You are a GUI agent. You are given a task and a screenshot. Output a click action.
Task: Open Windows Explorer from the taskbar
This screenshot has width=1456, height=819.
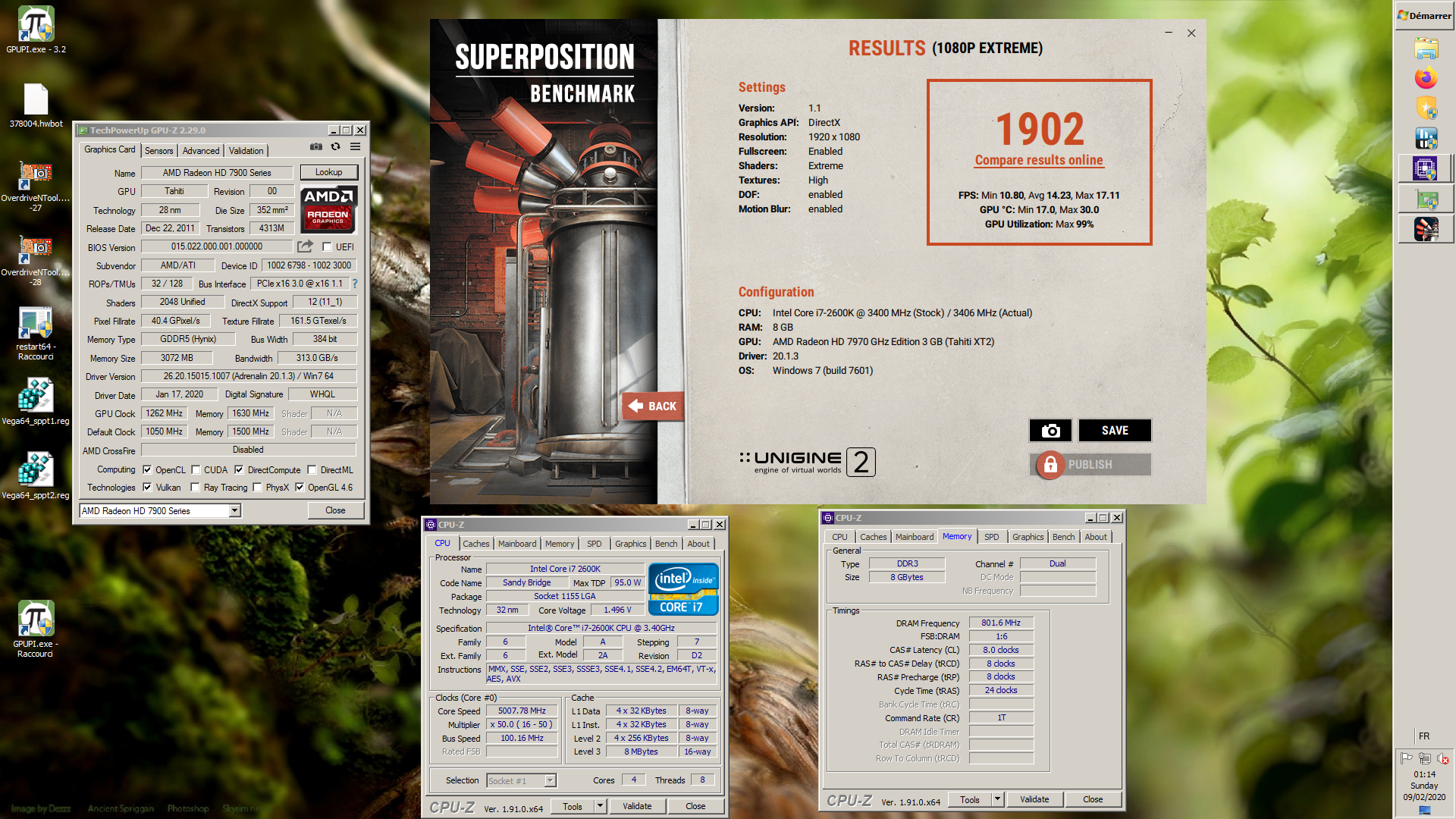pyautogui.click(x=1426, y=49)
